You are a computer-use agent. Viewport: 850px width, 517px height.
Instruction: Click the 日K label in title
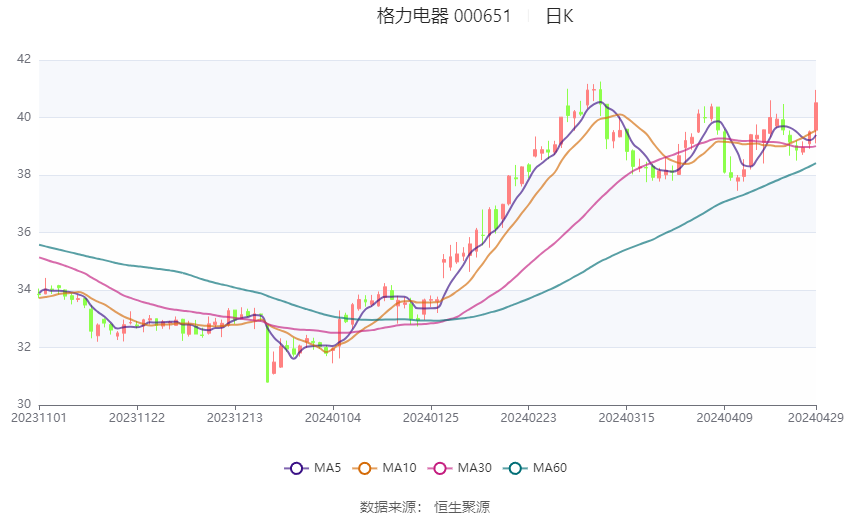point(559,16)
